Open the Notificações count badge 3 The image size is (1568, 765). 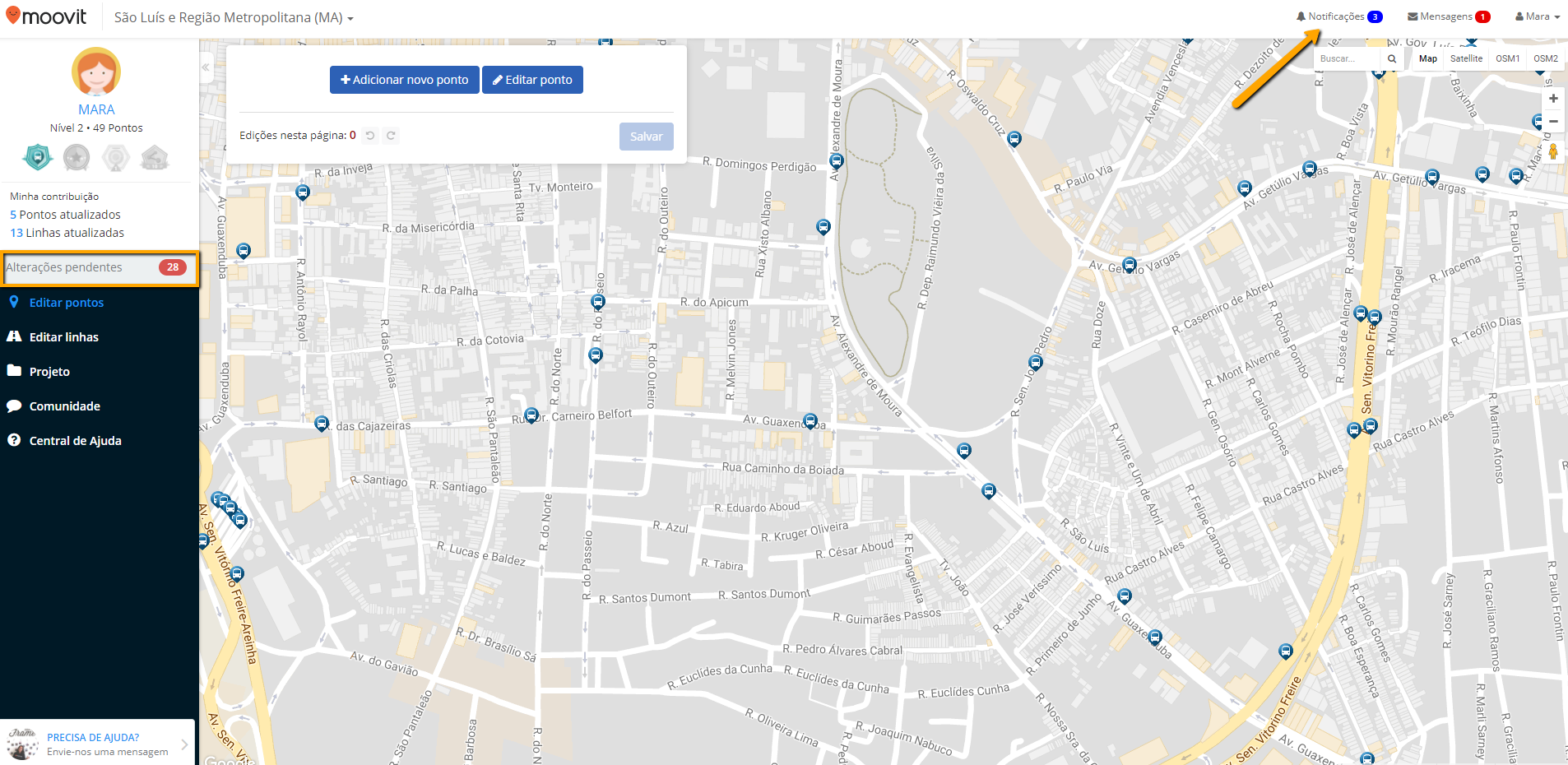[x=1375, y=16]
